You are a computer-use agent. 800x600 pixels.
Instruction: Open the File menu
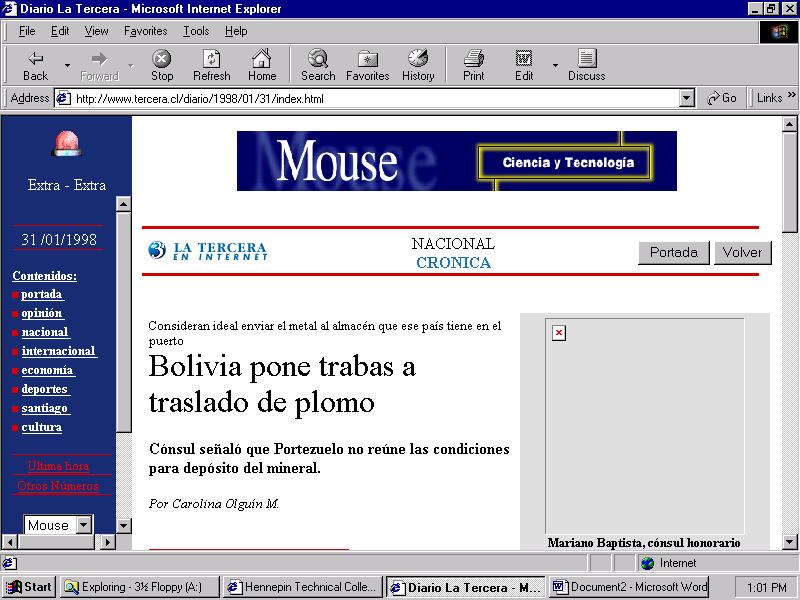[x=27, y=31]
